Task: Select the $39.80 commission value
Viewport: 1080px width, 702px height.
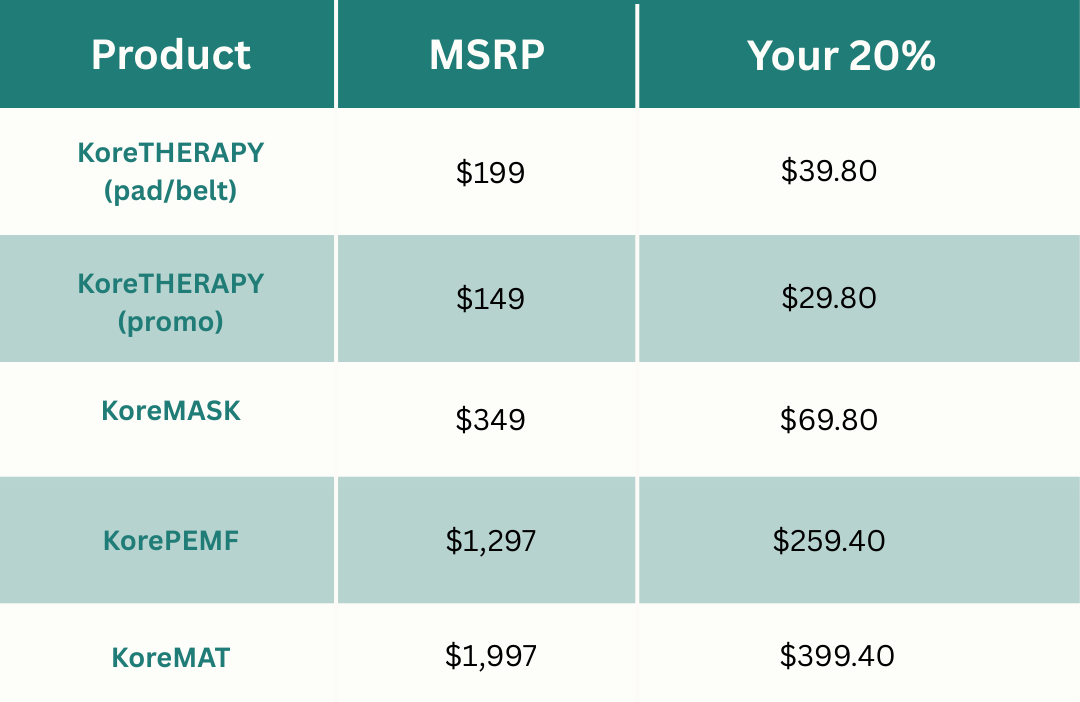Action: pyautogui.click(x=829, y=171)
